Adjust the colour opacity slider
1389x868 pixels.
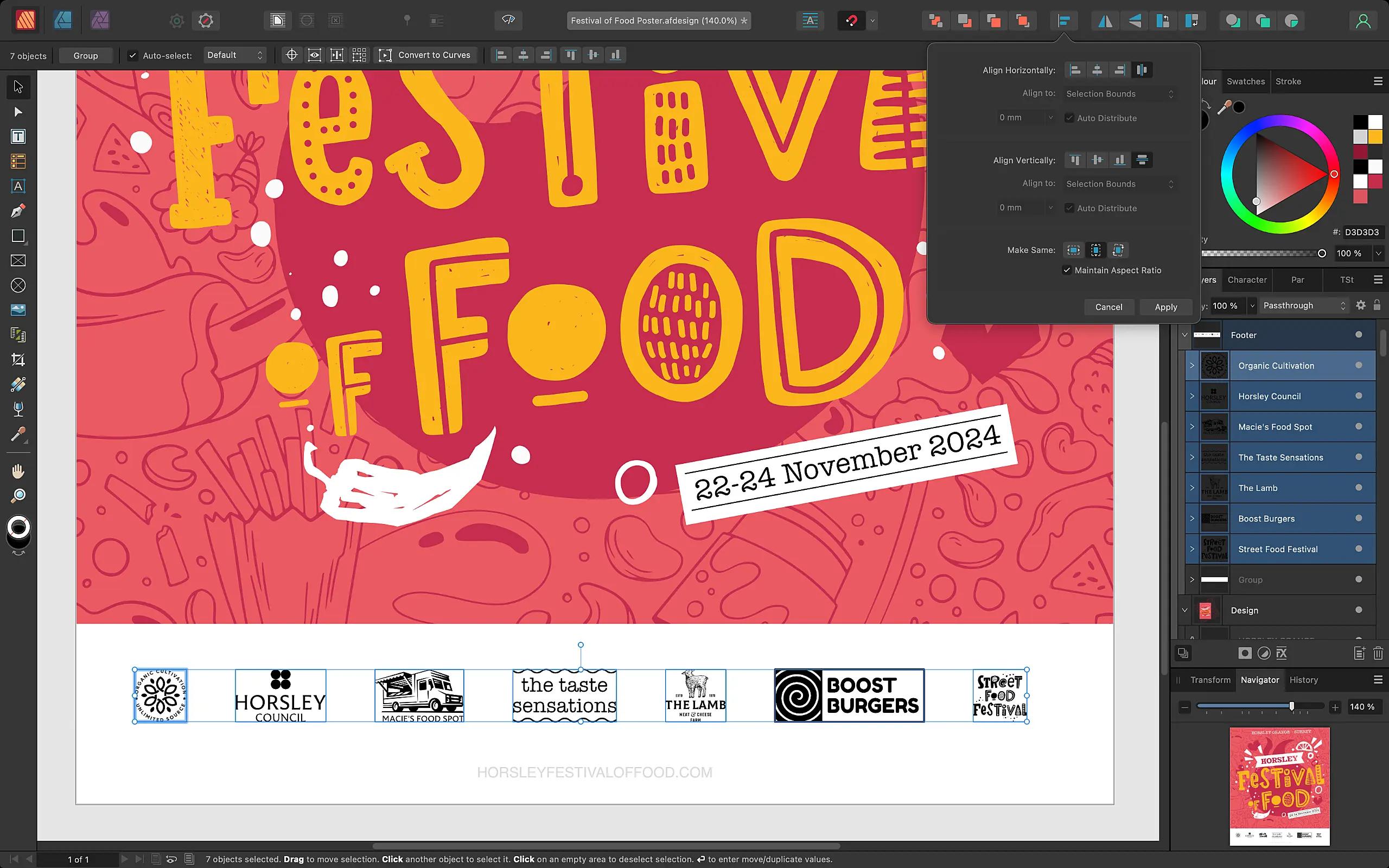1321,253
